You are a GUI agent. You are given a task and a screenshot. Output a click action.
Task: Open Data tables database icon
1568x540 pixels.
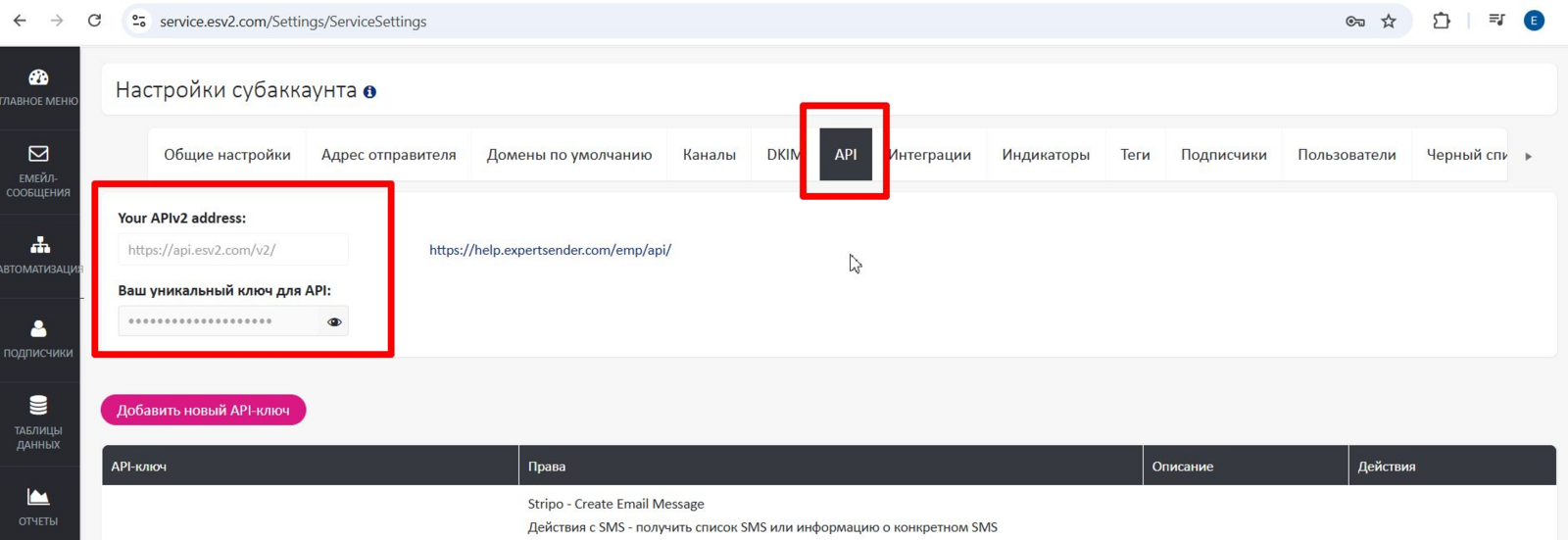point(38,406)
